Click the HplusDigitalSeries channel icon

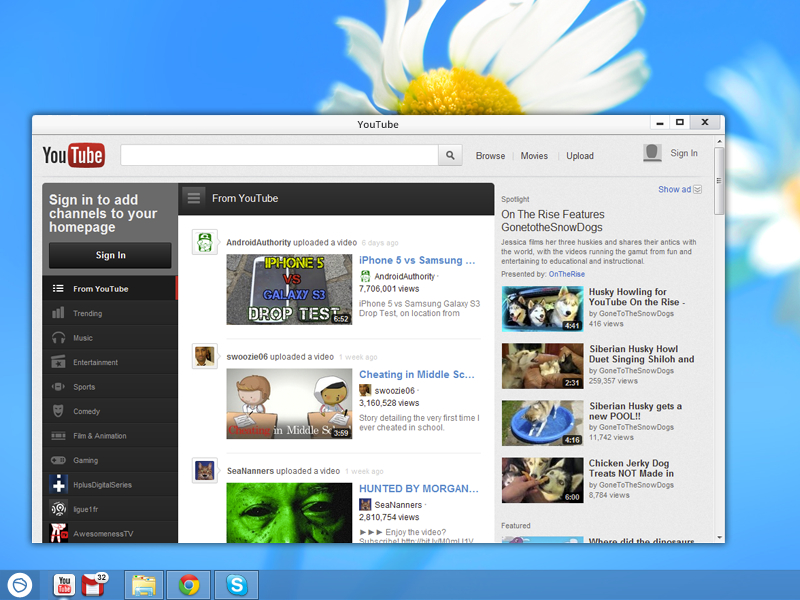point(59,484)
